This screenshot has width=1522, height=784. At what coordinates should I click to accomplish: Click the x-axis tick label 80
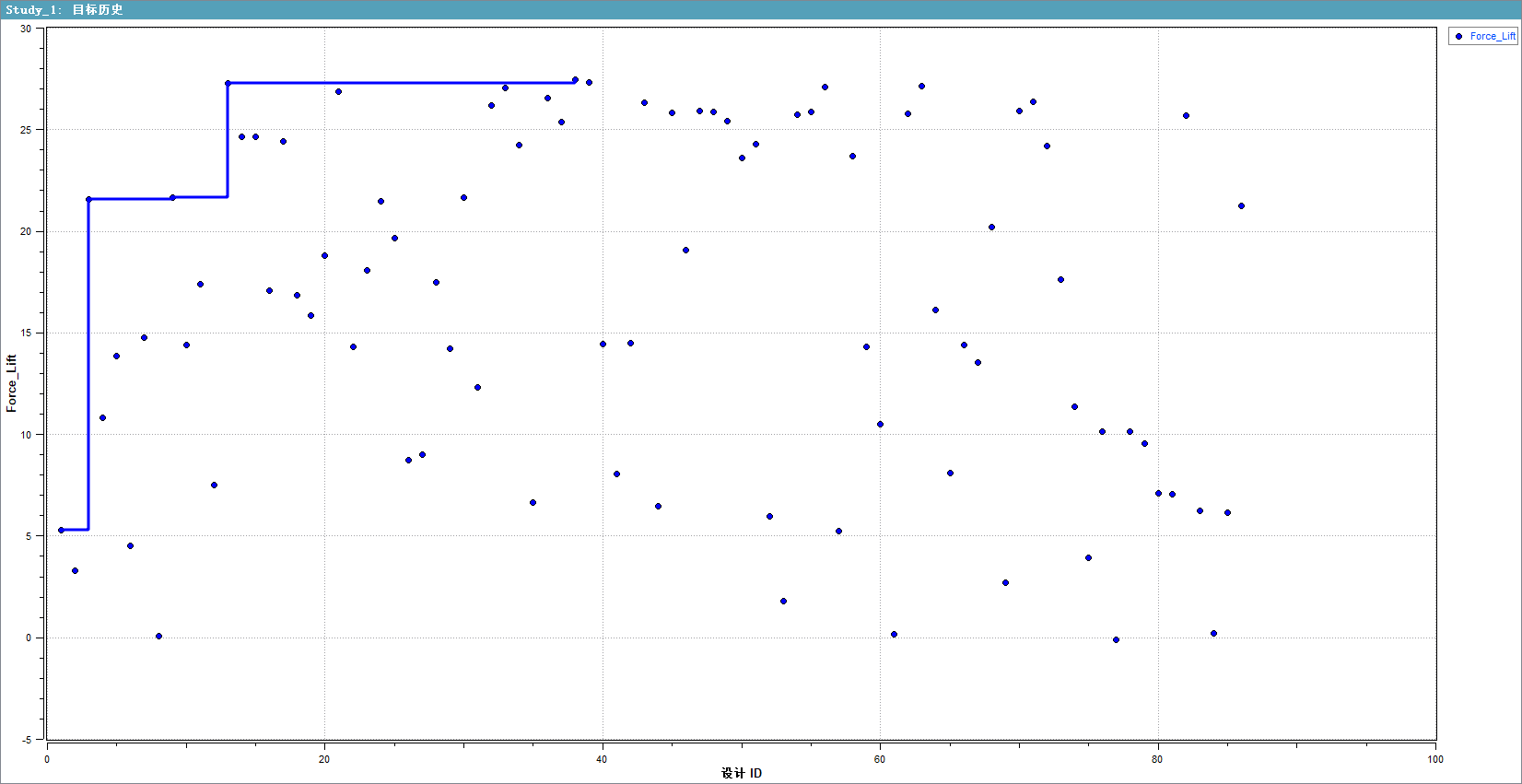pos(1158,759)
